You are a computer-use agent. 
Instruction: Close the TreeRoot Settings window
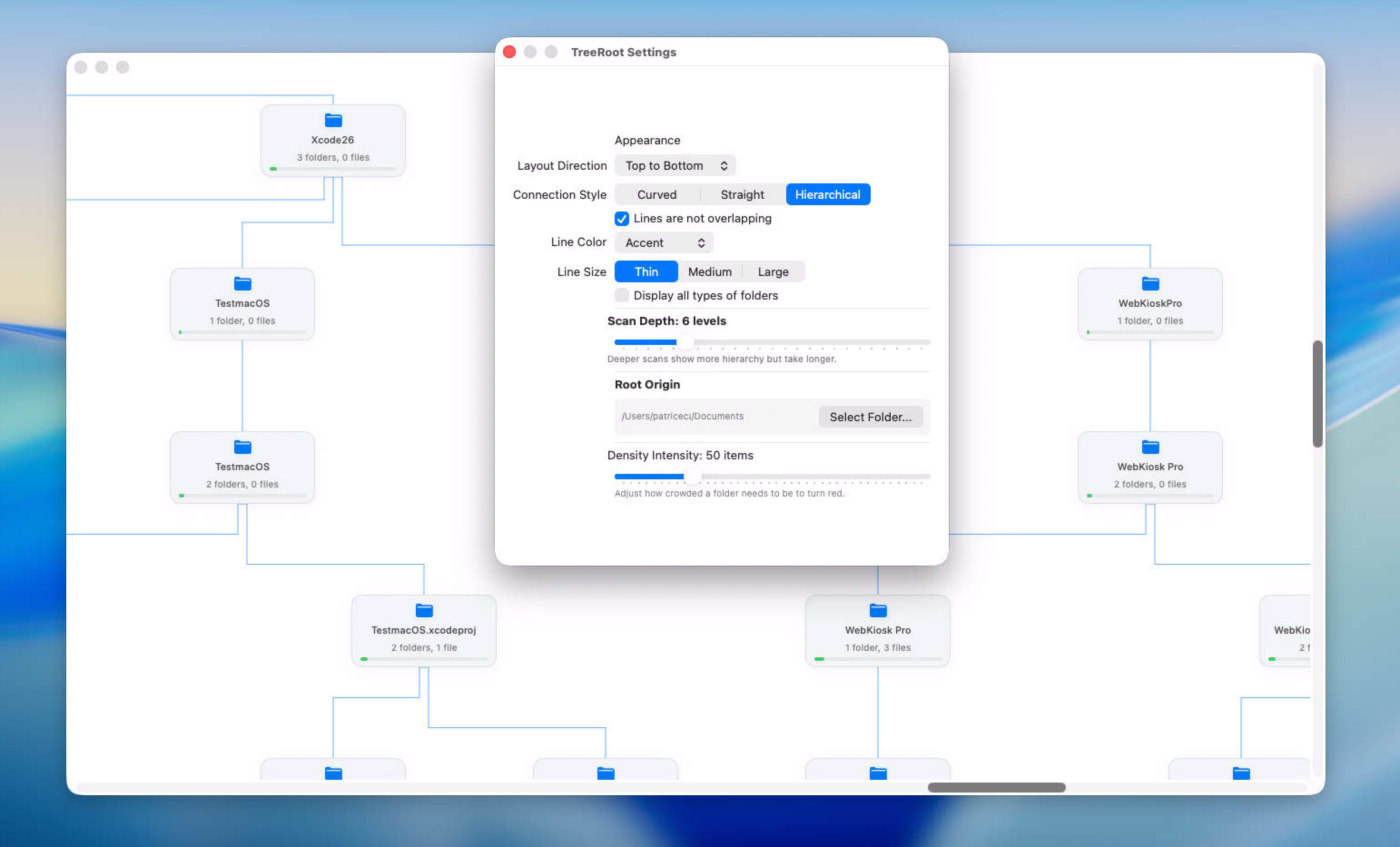tap(509, 52)
